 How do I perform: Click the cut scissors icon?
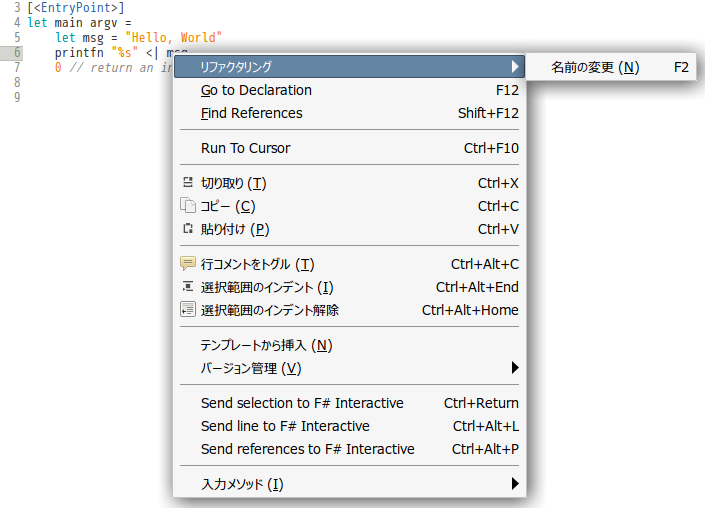[x=188, y=182]
